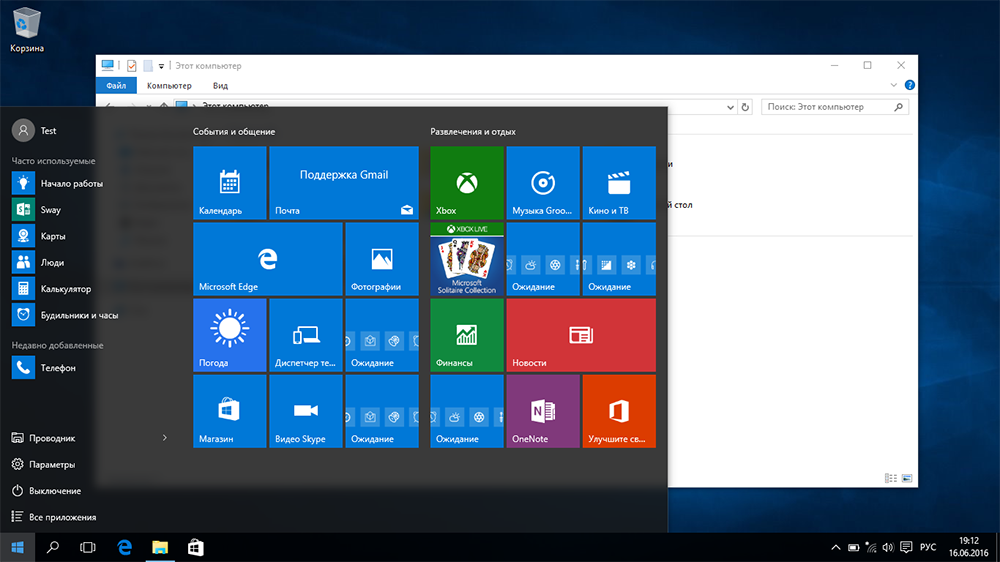1000x562 pixels.
Task: Click the Test user account
Action: [34, 130]
